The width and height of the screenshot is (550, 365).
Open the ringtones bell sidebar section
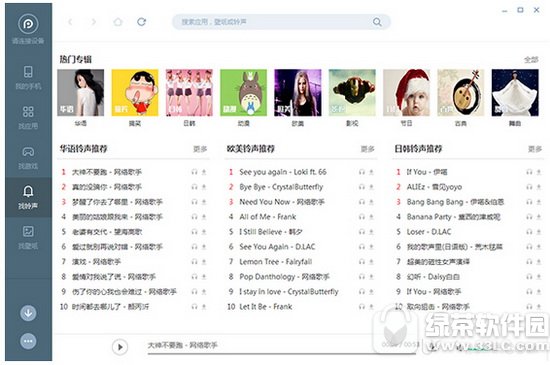click(28, 197)
